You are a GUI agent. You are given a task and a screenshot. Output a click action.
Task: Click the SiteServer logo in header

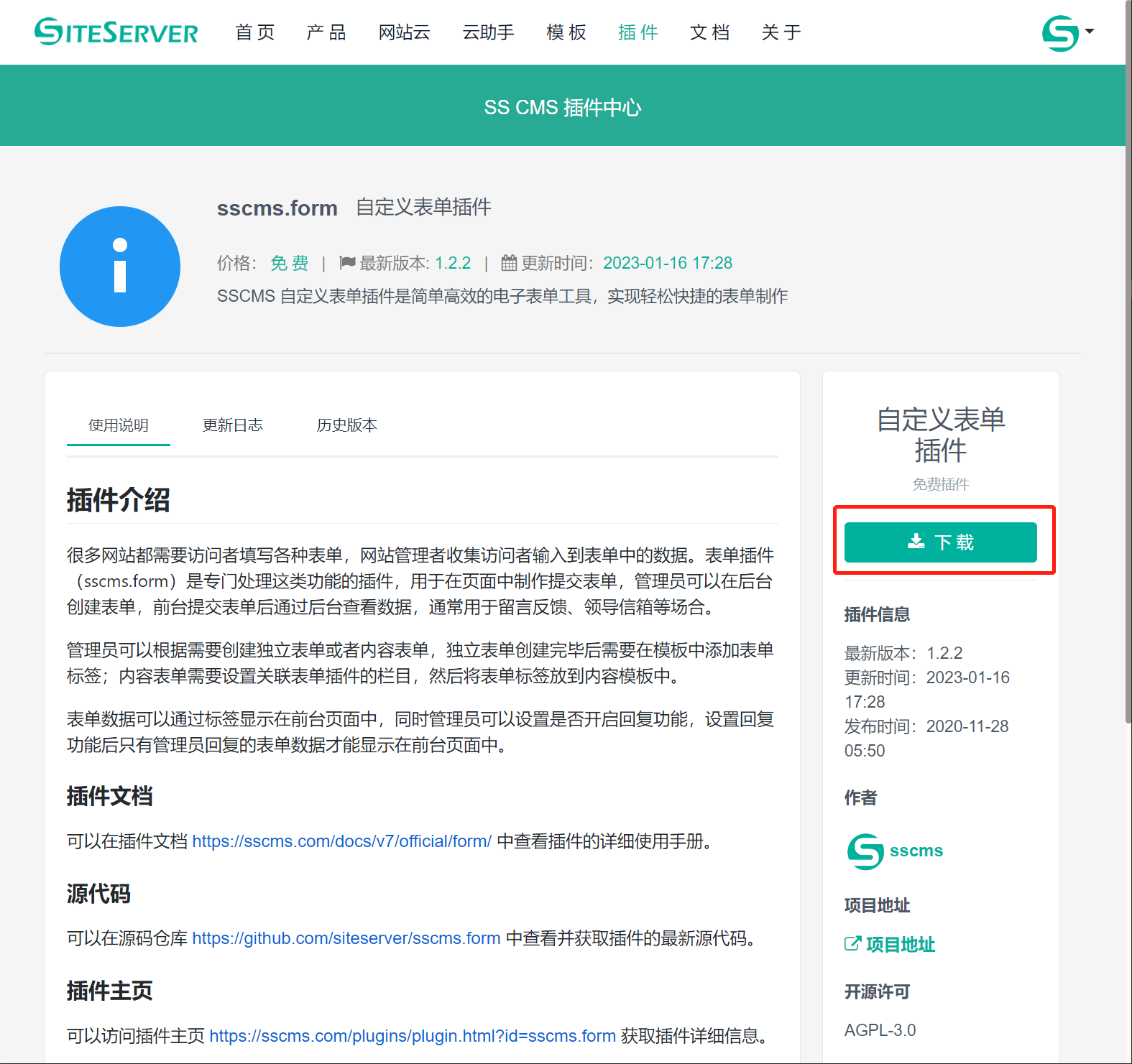coord(116,32)
